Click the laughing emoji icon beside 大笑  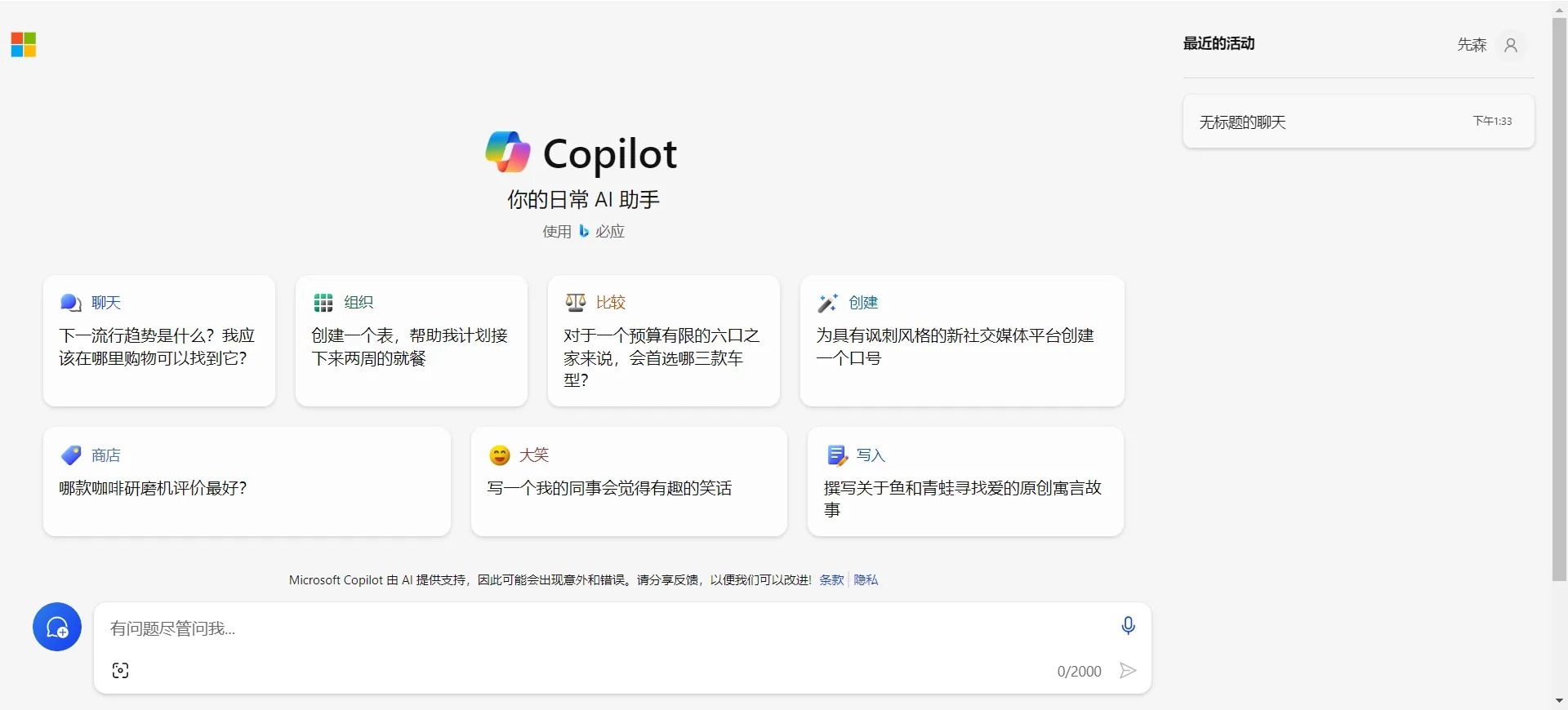[x=500, y=455]
